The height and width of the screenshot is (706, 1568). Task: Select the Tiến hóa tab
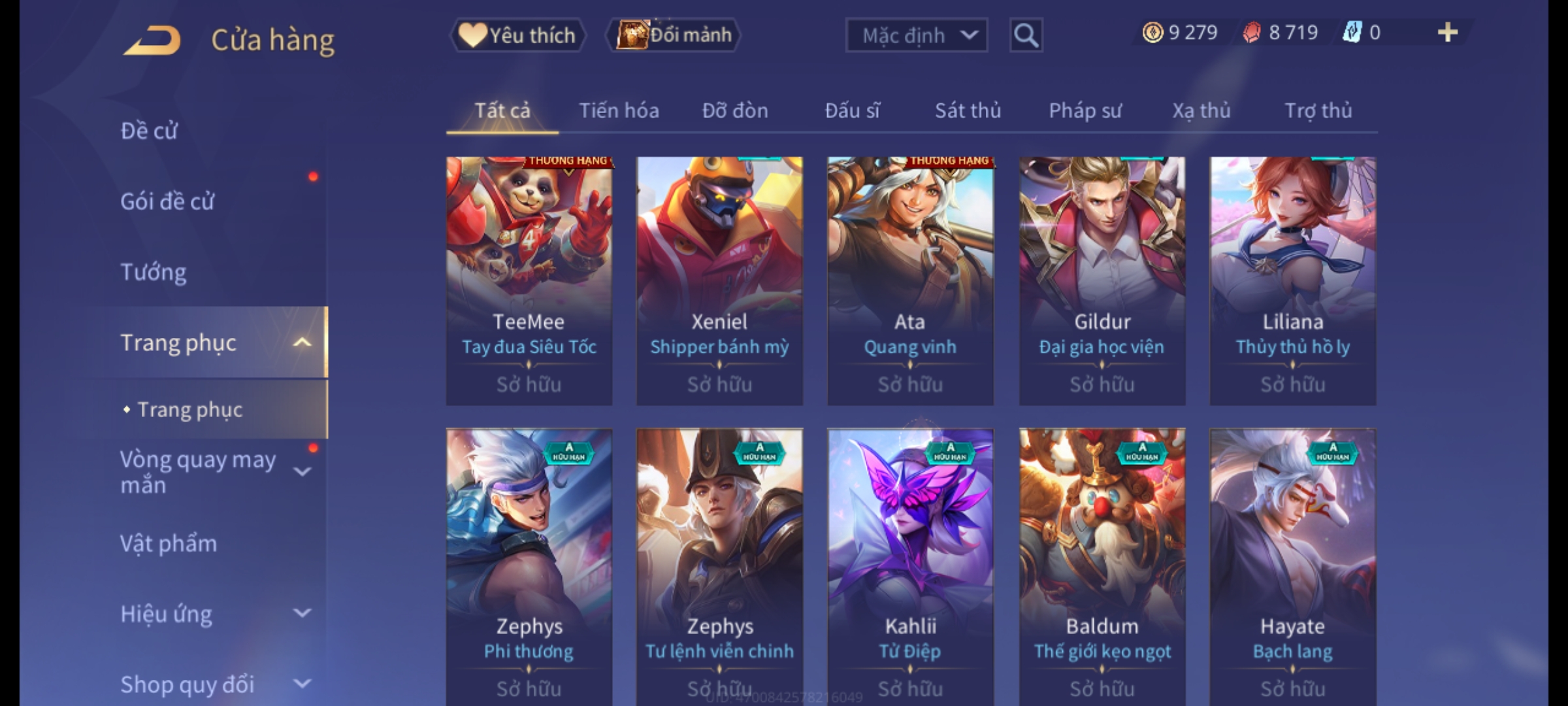pyautogui.click(x=619, y=110)
